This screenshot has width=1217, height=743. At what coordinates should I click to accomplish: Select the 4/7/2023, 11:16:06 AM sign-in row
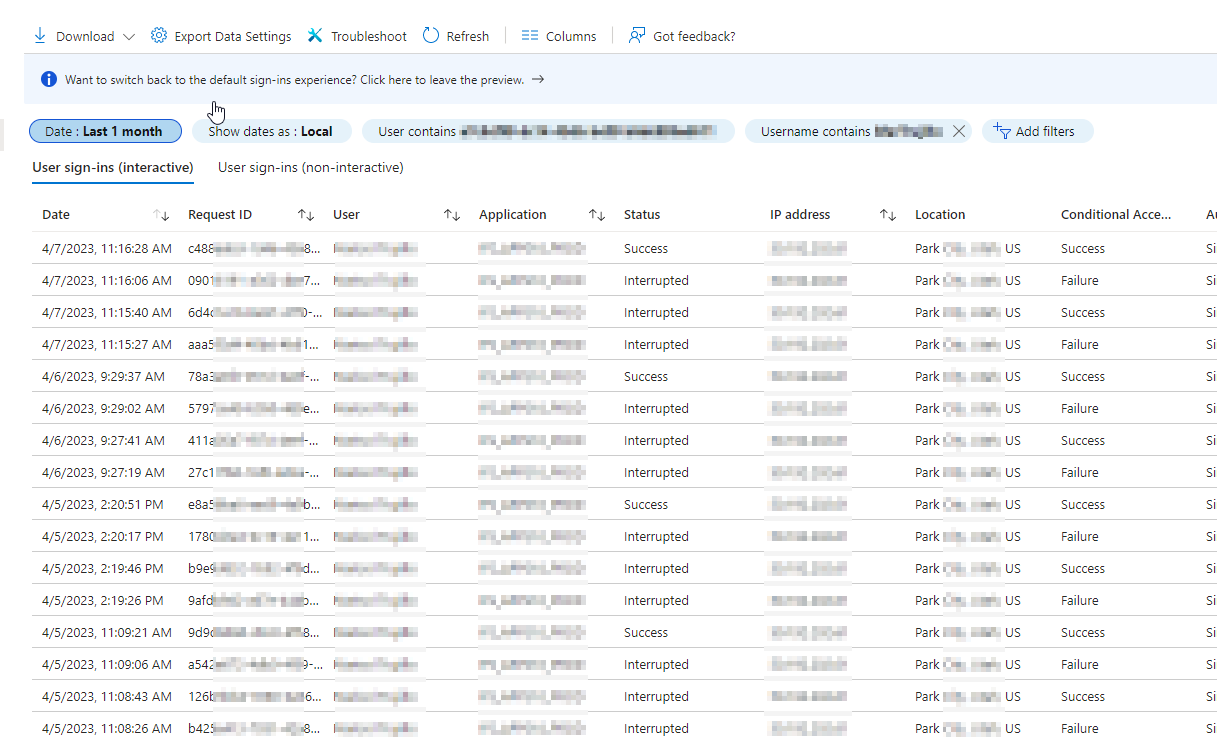[624, 280]
